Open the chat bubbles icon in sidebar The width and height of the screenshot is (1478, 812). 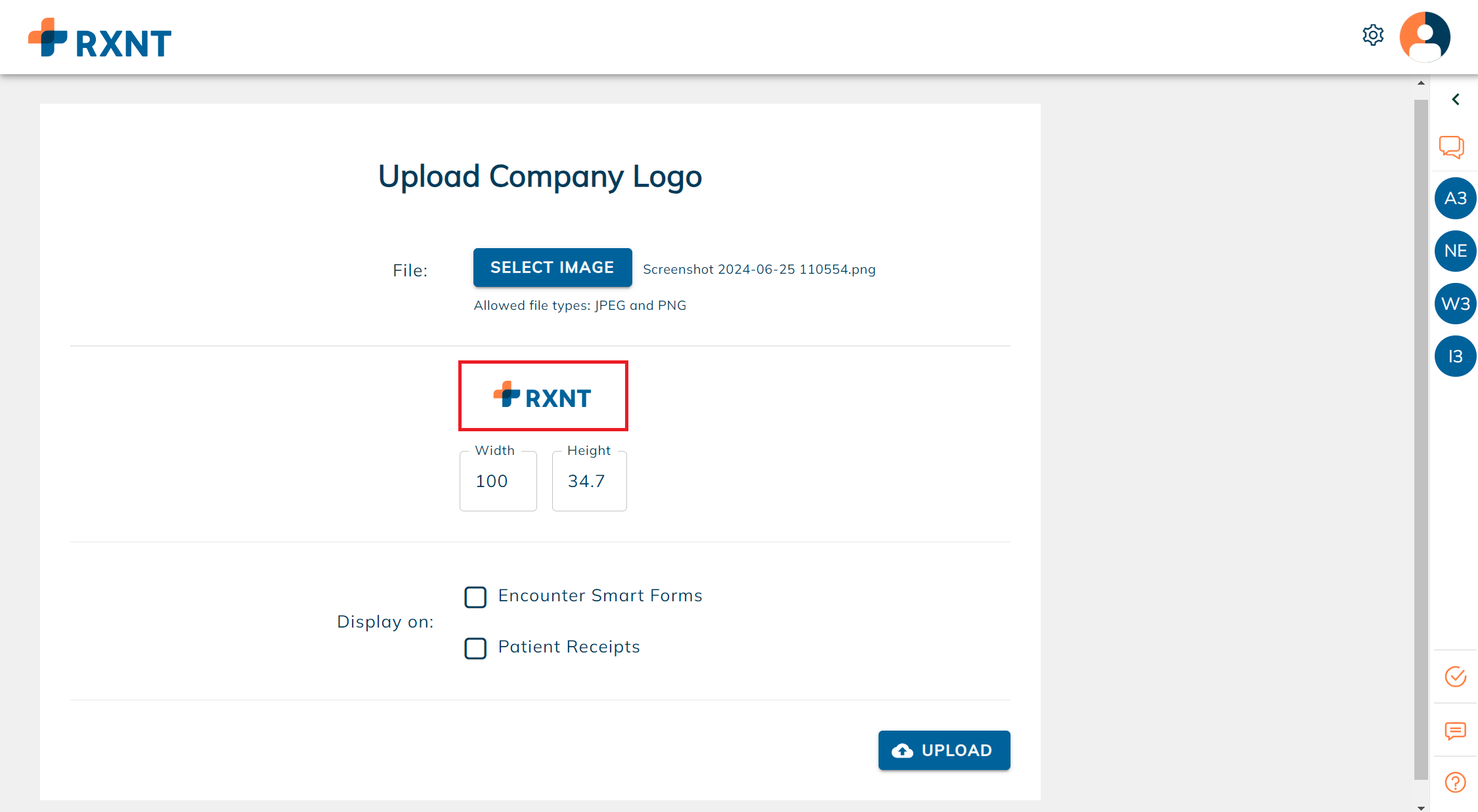tap(1452, 146)
